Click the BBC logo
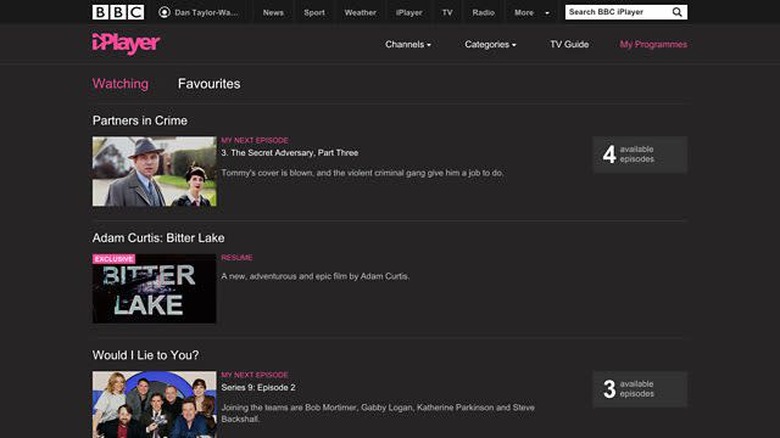The height and width of the screenshot is (438, 780). (118, 12)
